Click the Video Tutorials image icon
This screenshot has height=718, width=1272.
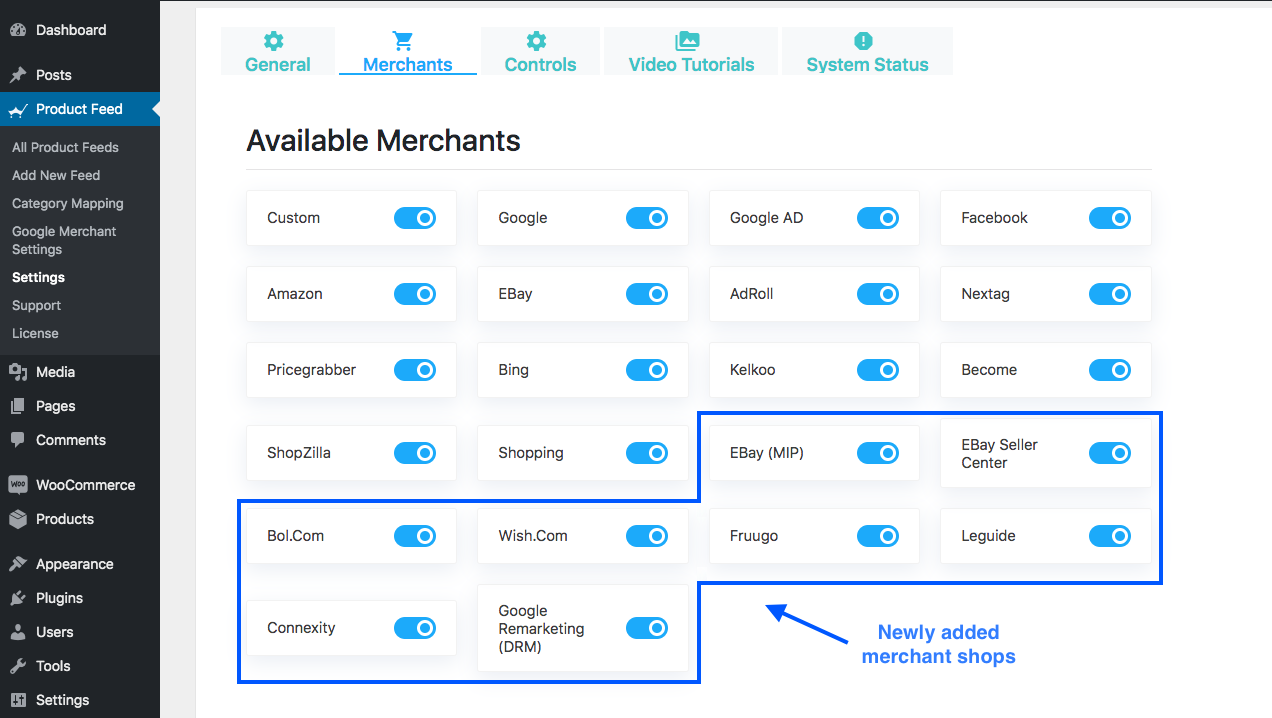687,41
